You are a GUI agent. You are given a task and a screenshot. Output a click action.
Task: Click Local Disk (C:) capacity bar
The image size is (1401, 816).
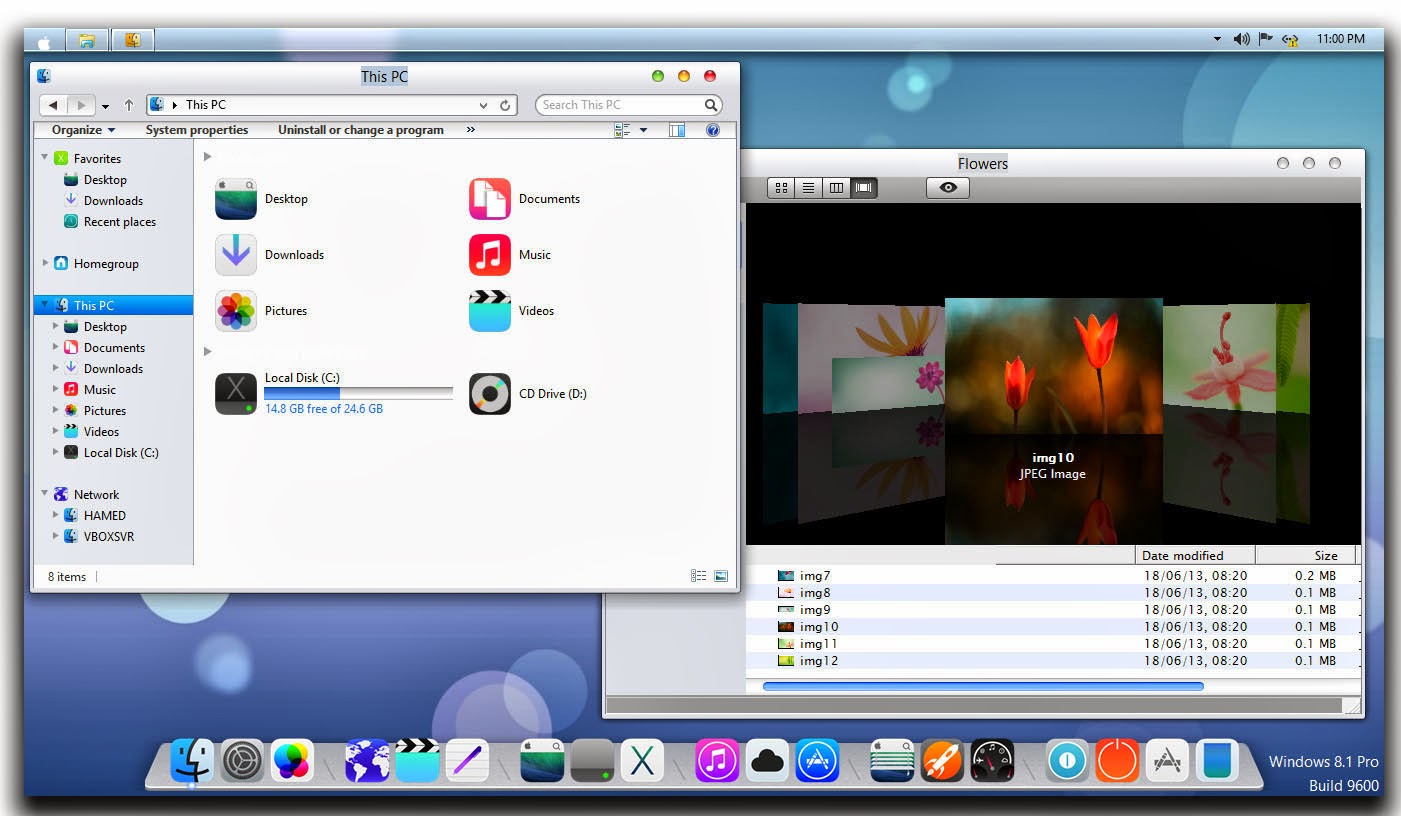click(358, 394)
